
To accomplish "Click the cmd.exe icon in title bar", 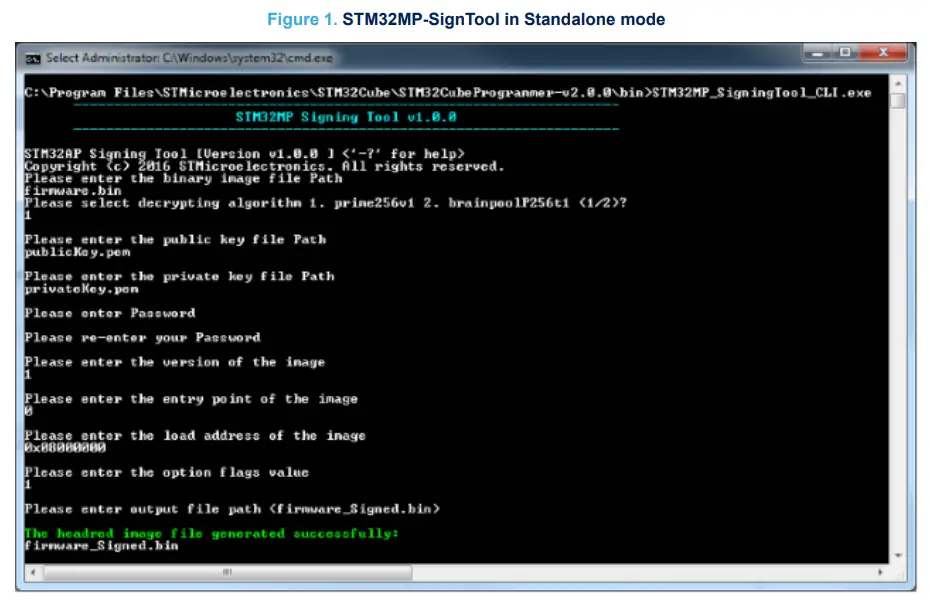I will (x=33, y=58).
